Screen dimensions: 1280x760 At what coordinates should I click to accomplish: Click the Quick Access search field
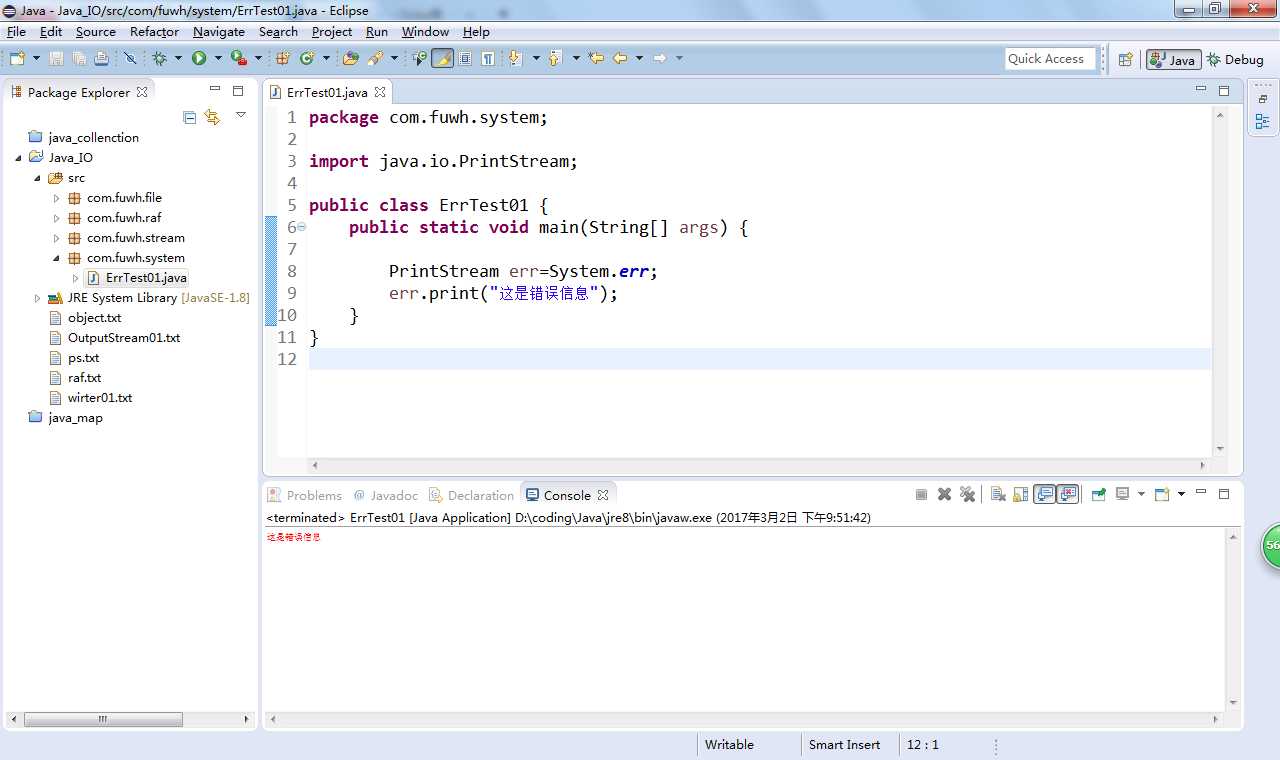point(1050,59)
